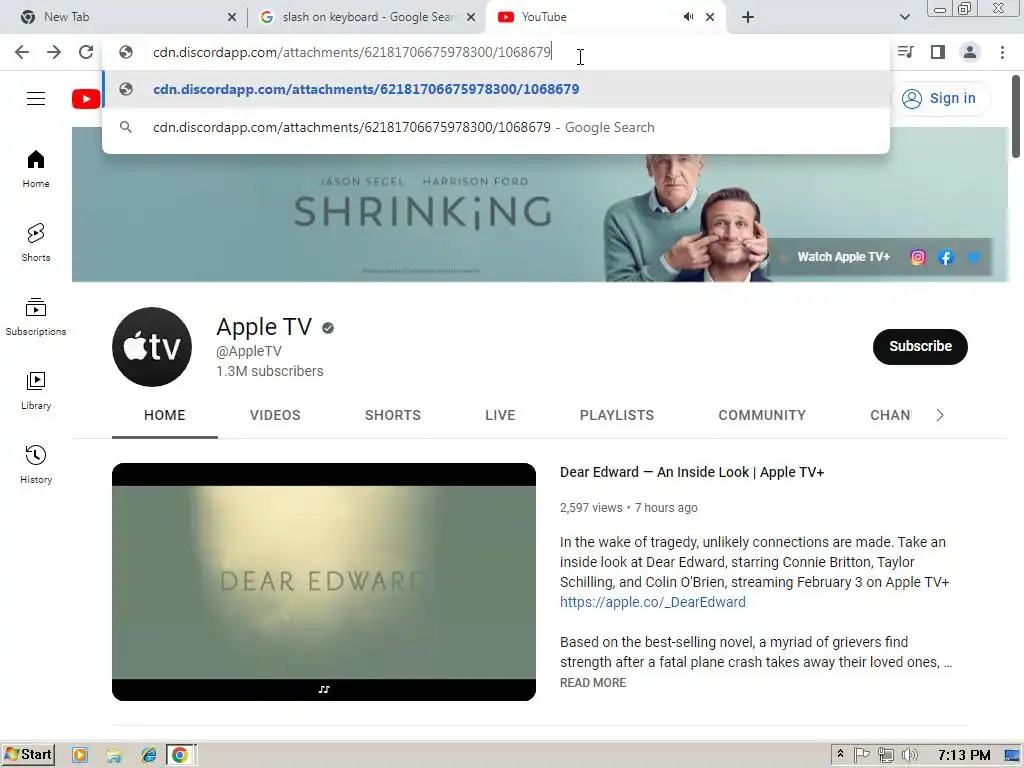Open the SHORTS channel tab

click(x=392, y=415)
